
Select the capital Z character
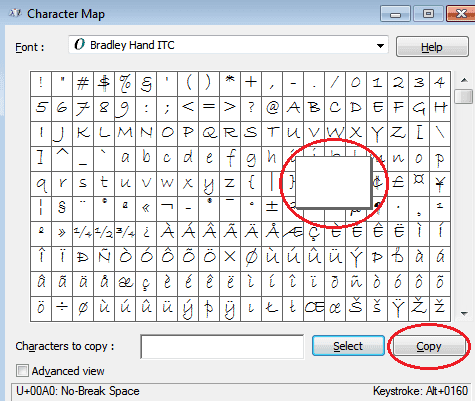click(398, 133)
